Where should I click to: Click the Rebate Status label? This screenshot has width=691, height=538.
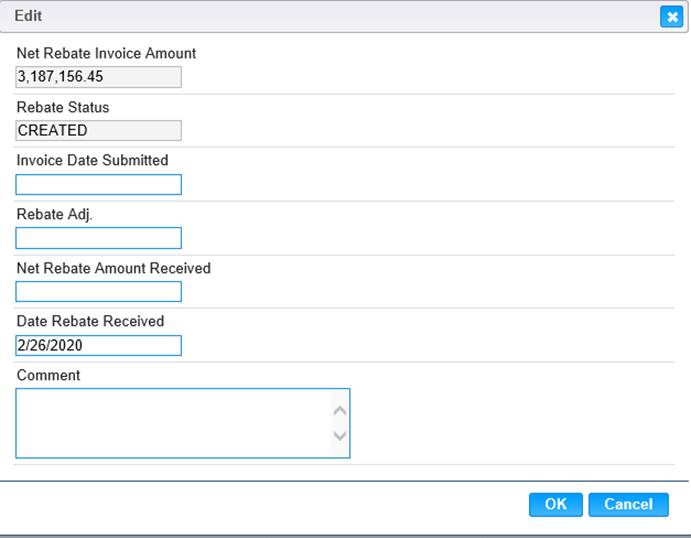tap(63, 107)
